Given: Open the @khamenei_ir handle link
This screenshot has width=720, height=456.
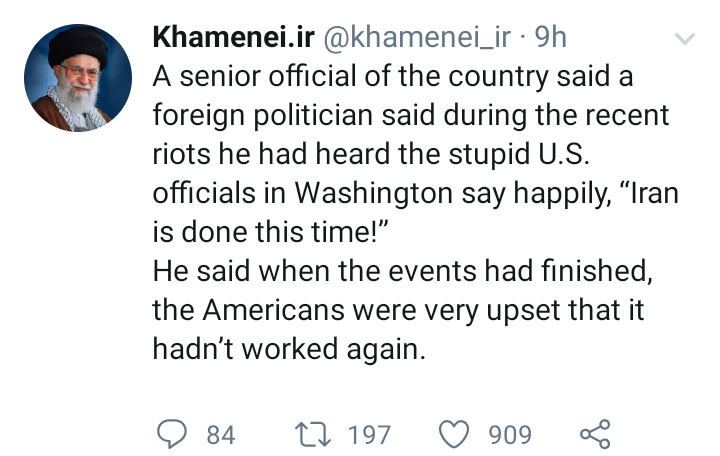Looking at the screenshot, I should click(417, 37).
